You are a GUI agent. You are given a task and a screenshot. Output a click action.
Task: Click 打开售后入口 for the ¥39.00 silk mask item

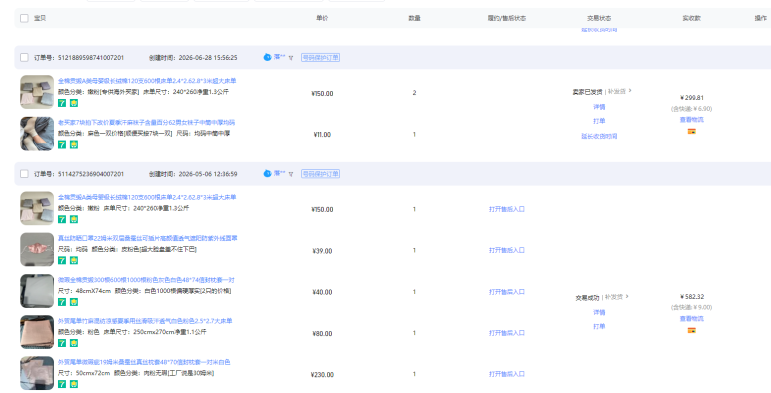(507, 250)
